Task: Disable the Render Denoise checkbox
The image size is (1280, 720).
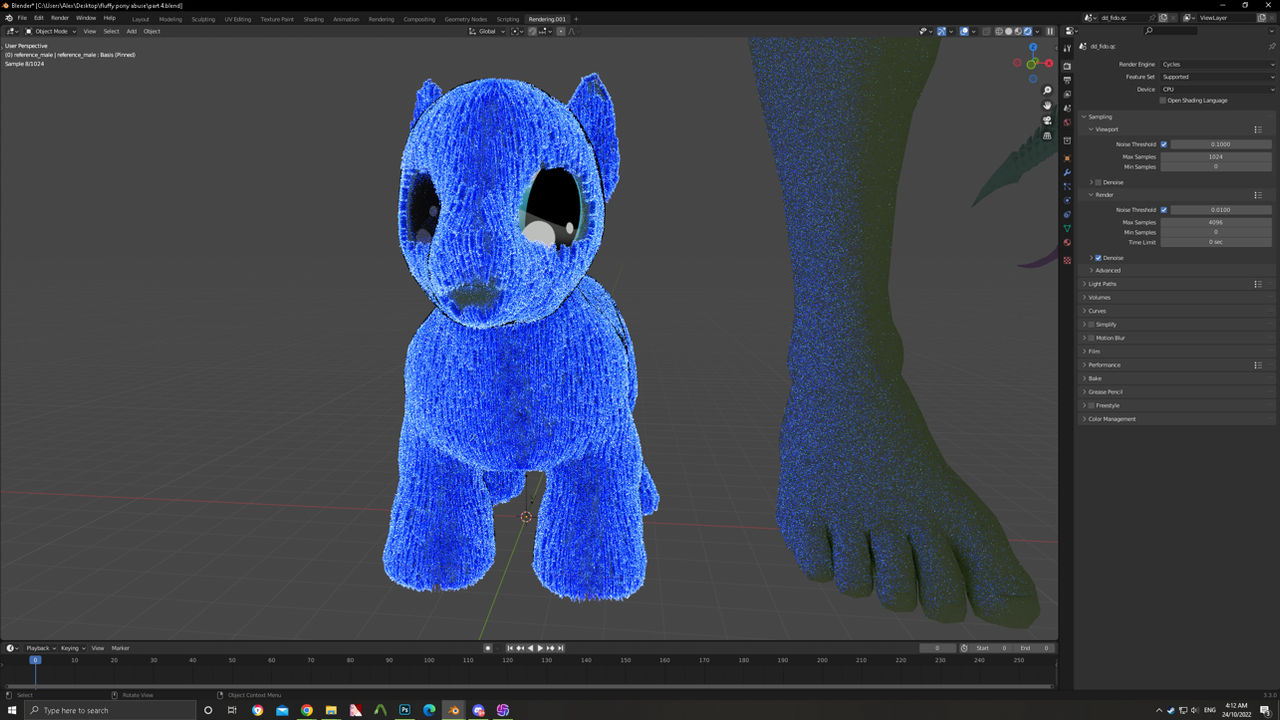Action: tap(1098, 258)
